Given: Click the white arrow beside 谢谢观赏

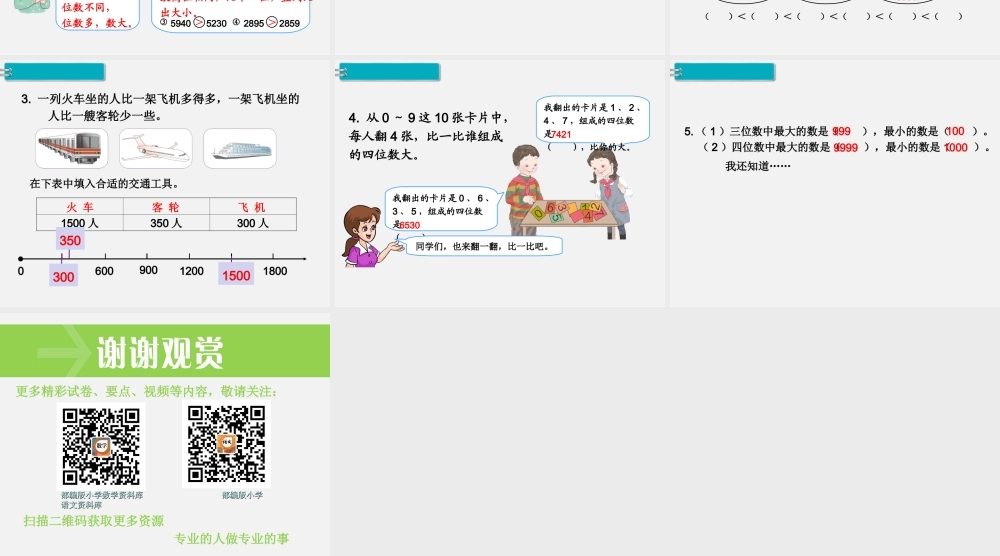Looking at the screenshot, I should 64,351.
